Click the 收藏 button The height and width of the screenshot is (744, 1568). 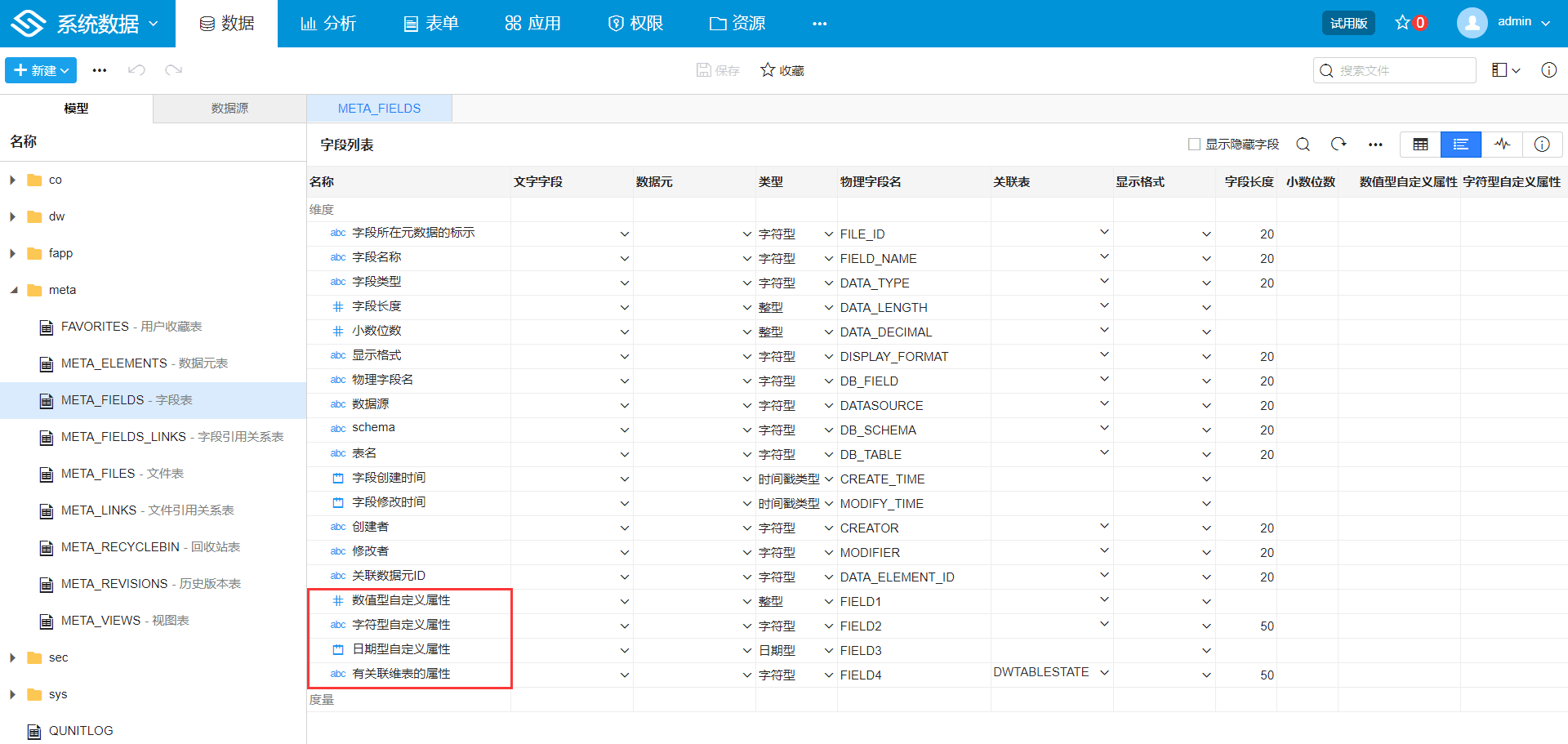pos(782,70)
